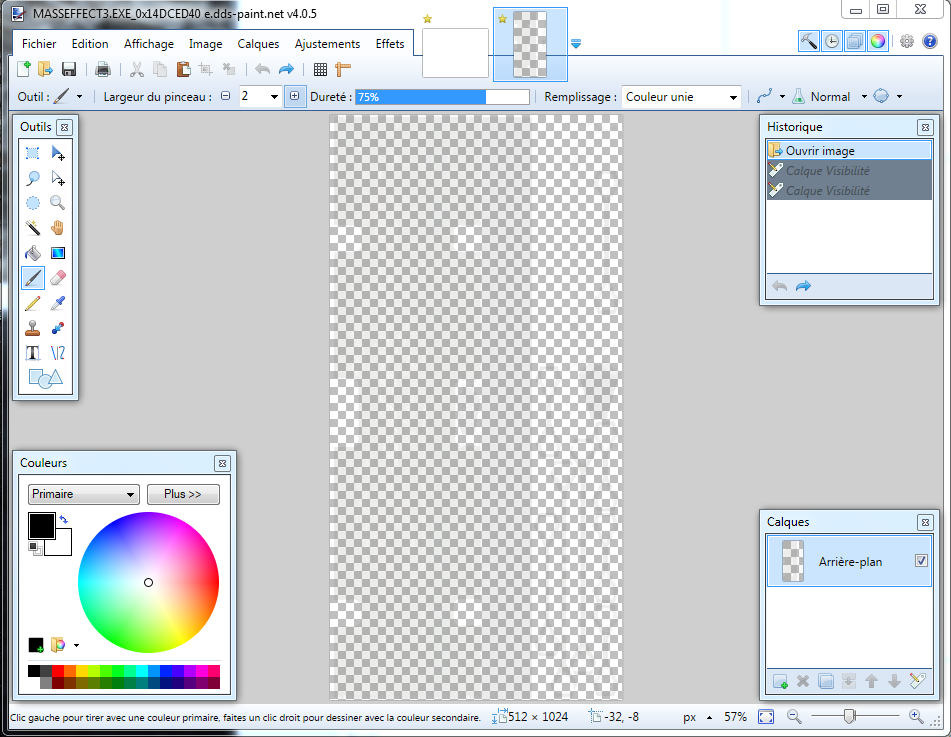This screenshot has height=737, width=951.
Task: Toggle the Tools window button
Action: coord(808,41)
